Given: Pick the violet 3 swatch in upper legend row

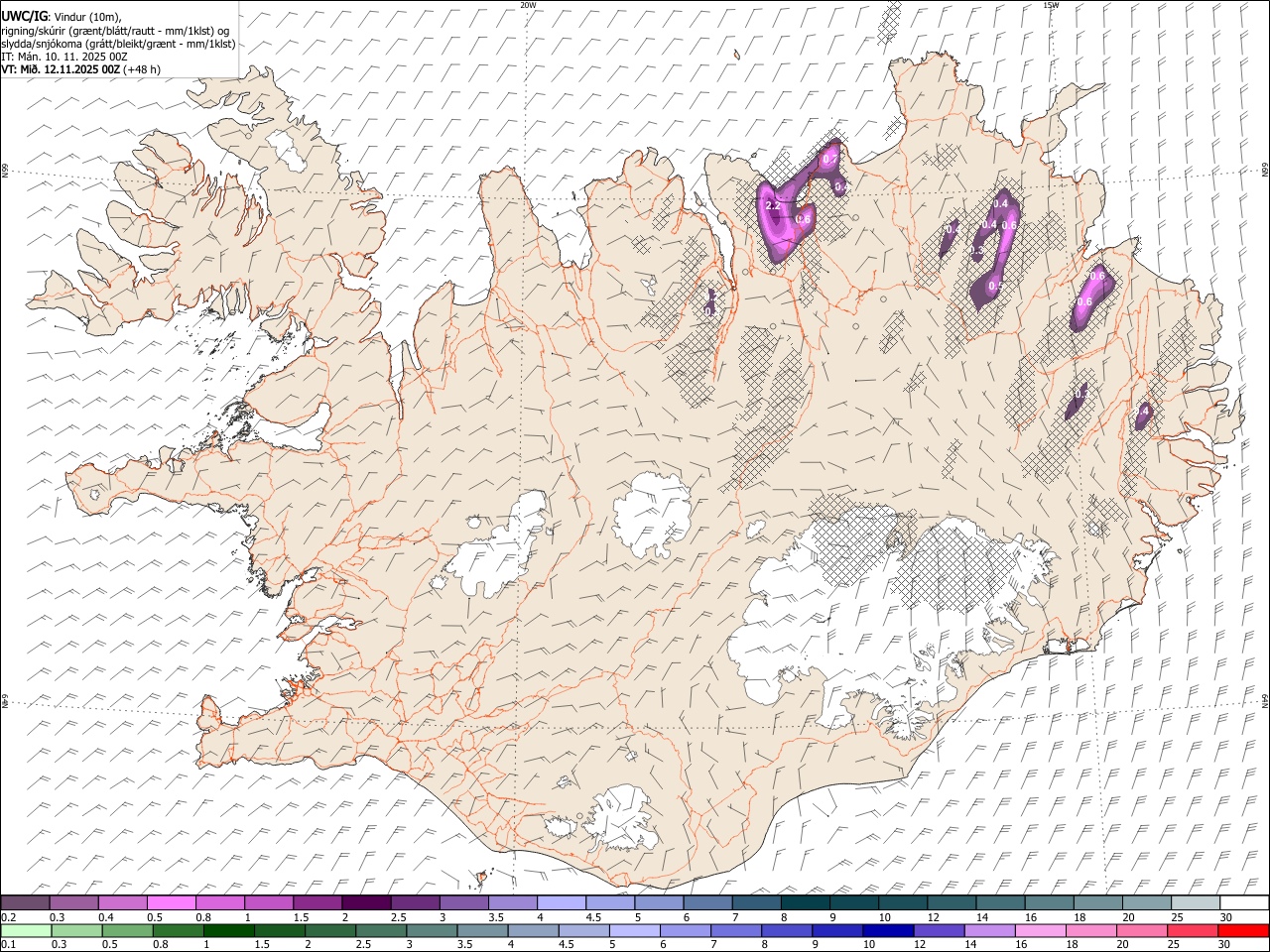Looking at the screenshot, I should [463, 902].
